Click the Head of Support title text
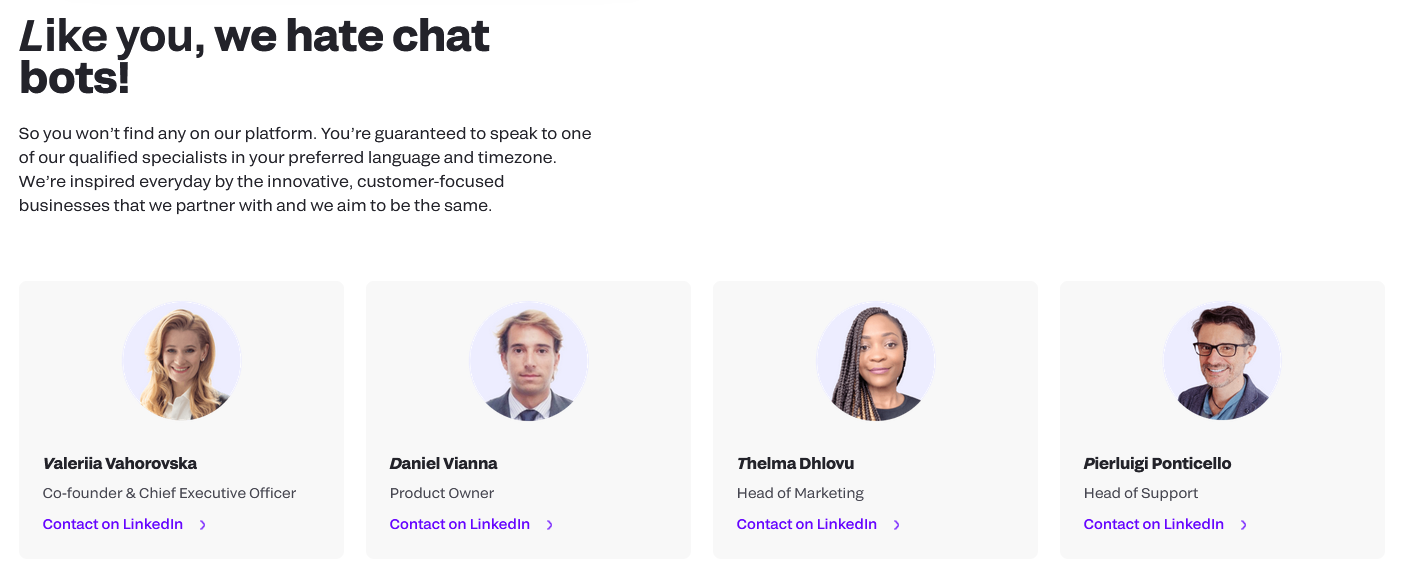 [x=1141, y=493]
